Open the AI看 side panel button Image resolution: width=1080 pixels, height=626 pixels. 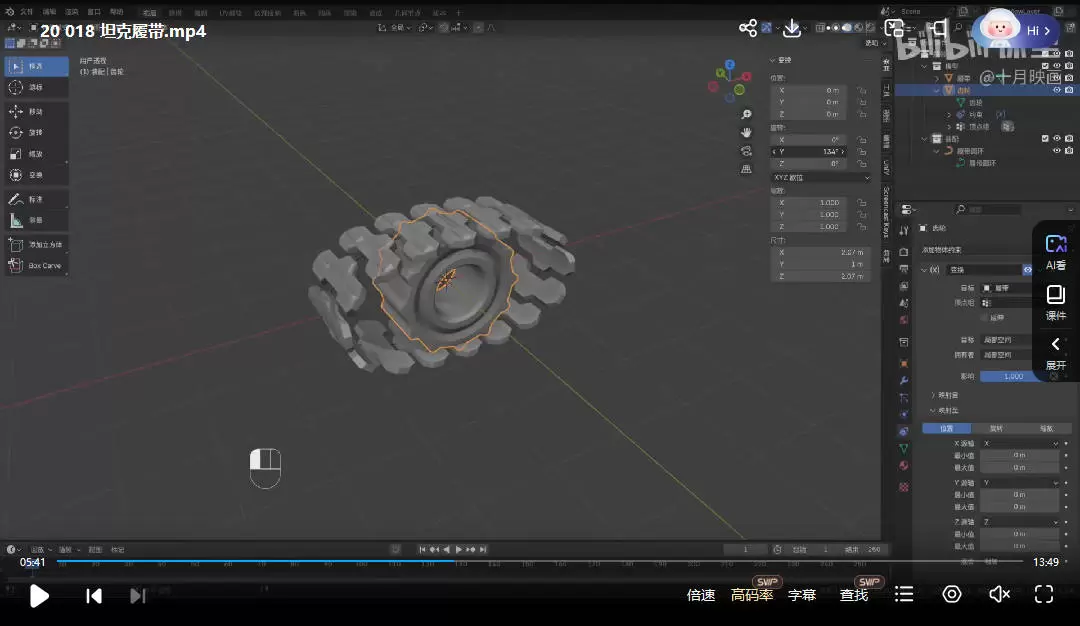click(1055, 252)
